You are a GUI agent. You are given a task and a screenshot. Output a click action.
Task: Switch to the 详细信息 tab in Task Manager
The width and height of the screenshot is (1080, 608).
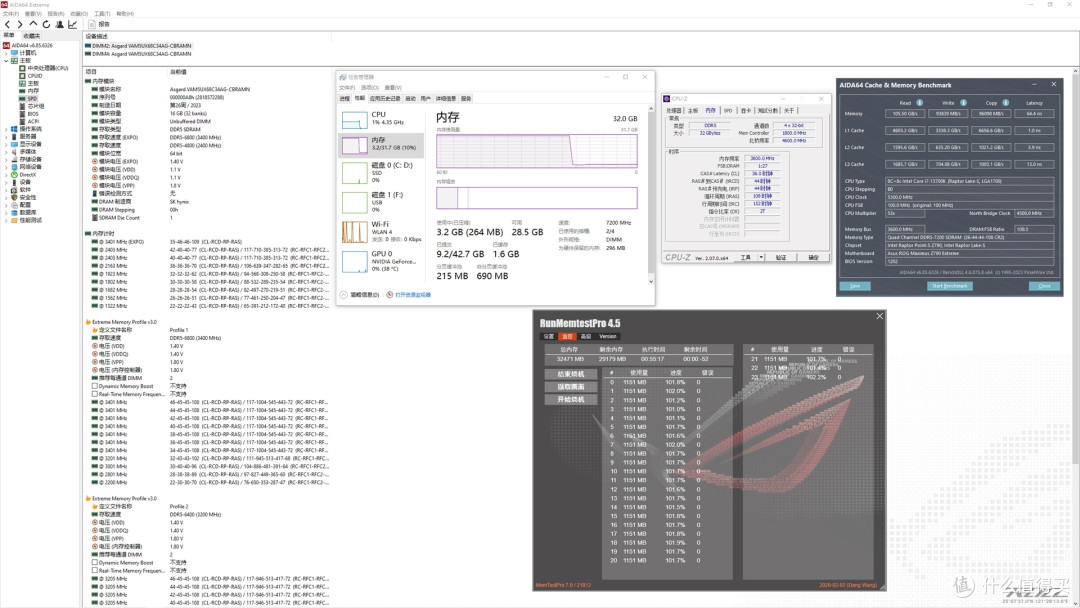[x=446, y=98]
